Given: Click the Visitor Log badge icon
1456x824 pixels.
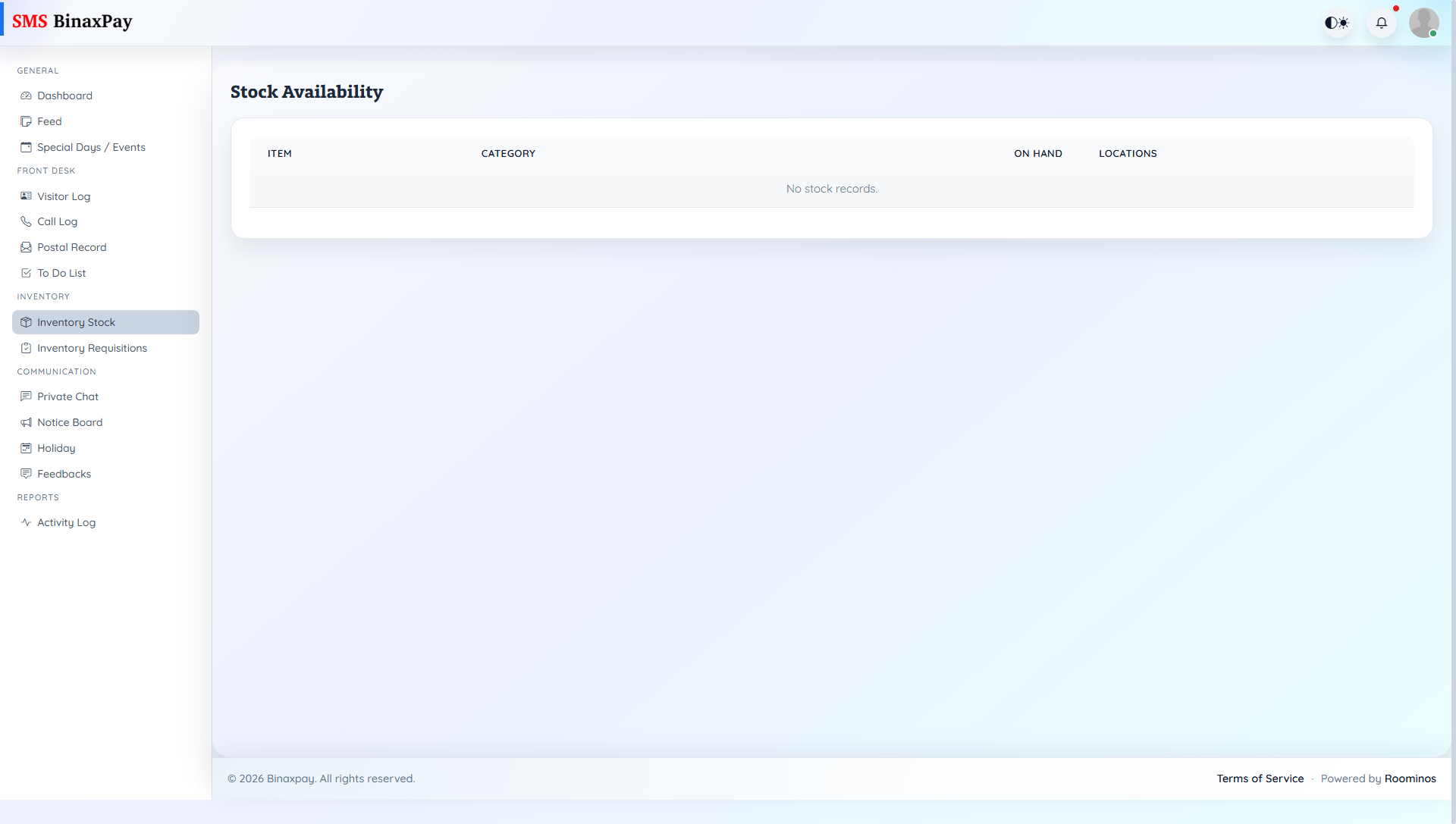Looking at the screenshot, I should coord(26,196).
